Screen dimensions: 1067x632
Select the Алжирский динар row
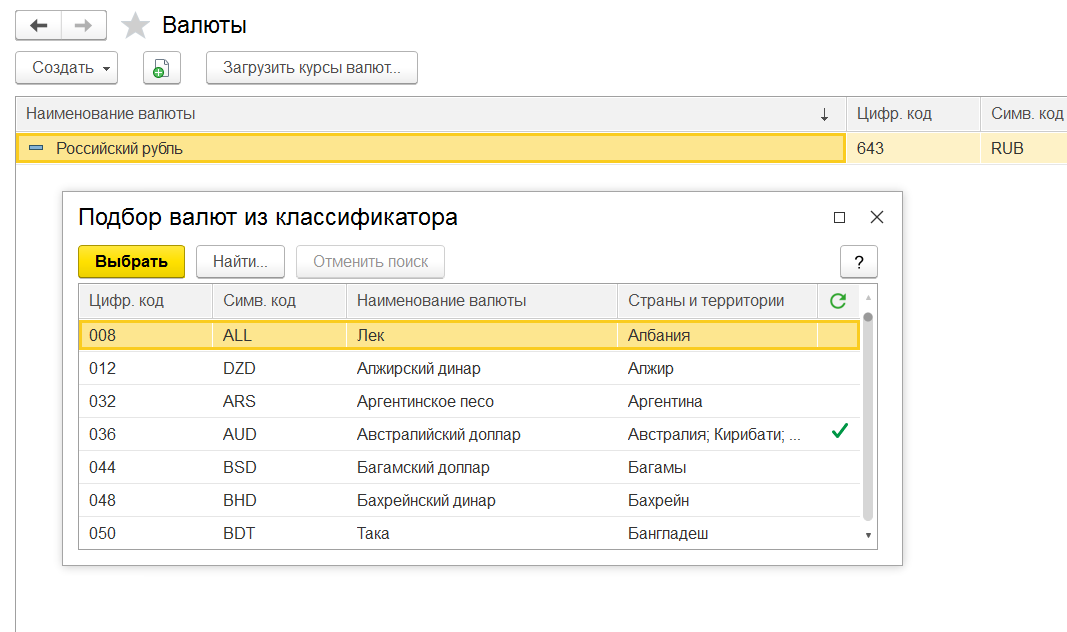(470, 369)
